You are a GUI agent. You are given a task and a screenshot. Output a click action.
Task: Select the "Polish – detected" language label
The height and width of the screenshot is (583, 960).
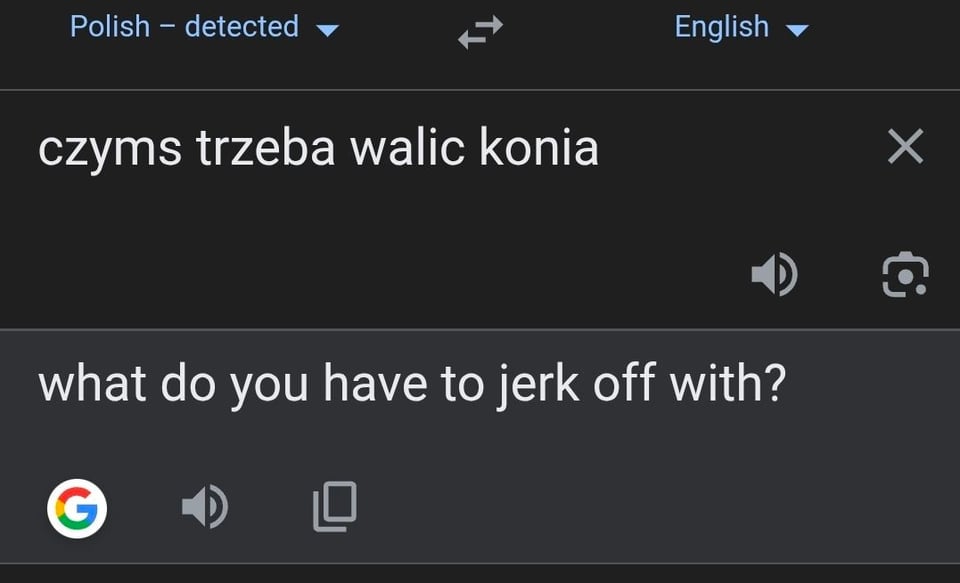click(x=184, y=26)
